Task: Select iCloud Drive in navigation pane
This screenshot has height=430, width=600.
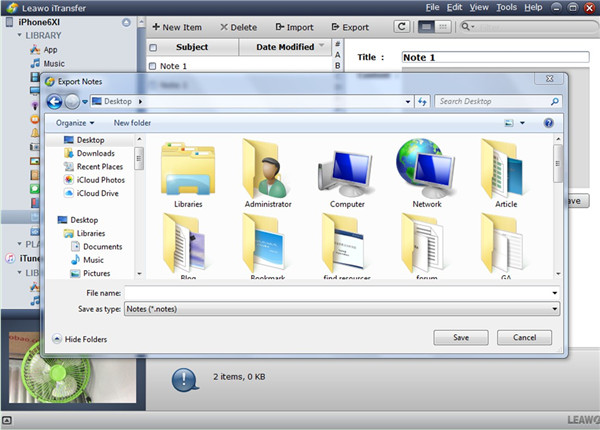Action: click(x=98, y=193)
